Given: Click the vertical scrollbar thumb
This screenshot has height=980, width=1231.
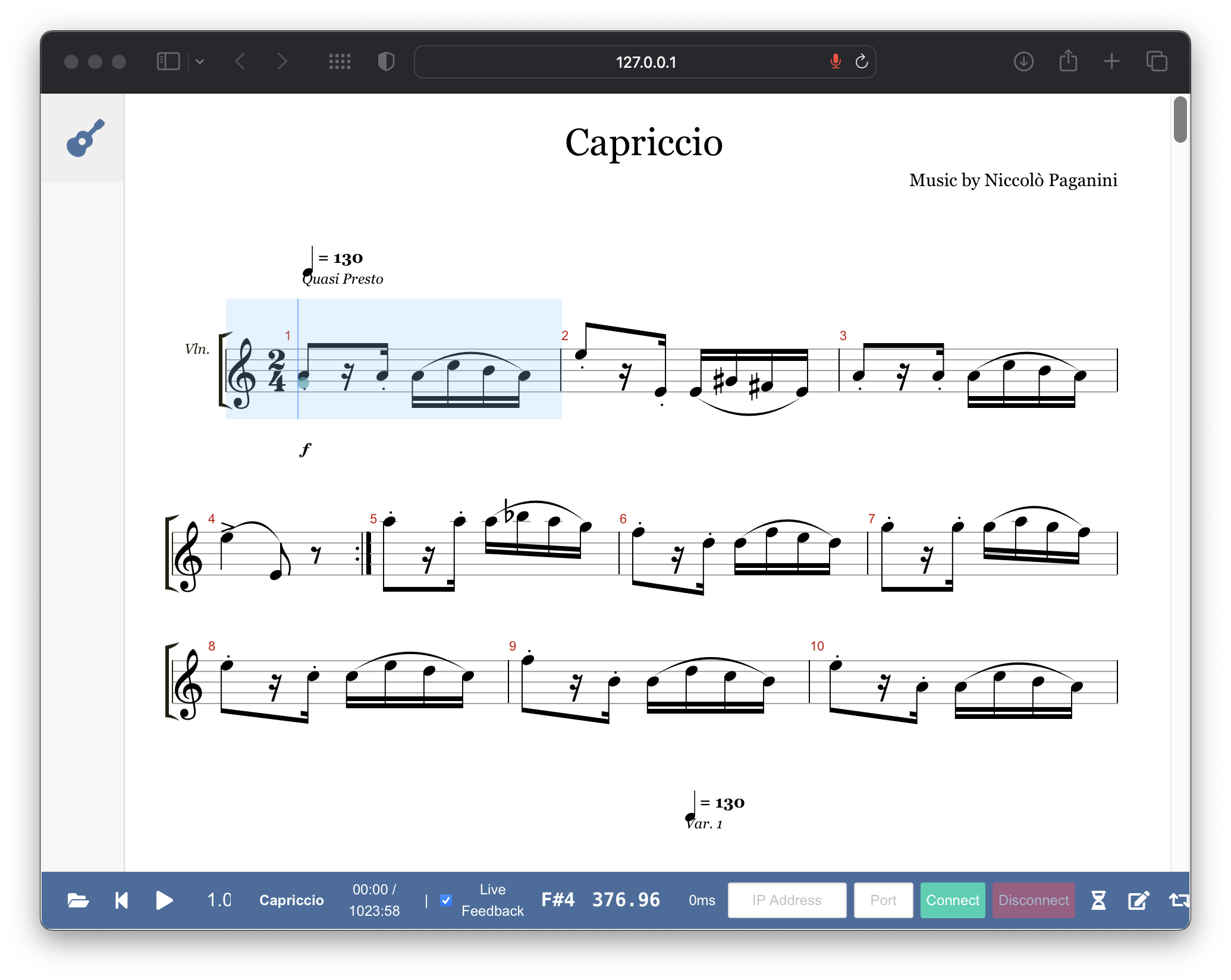Looking at the screenshot, I should [1180, 120].
